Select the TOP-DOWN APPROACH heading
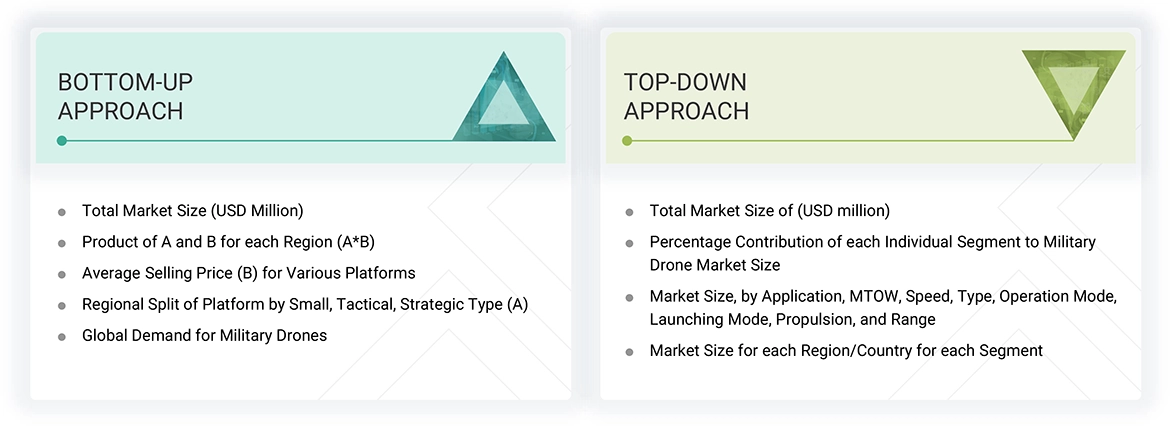The height and width of the screenshot is (426, 1170). [686, 96]
